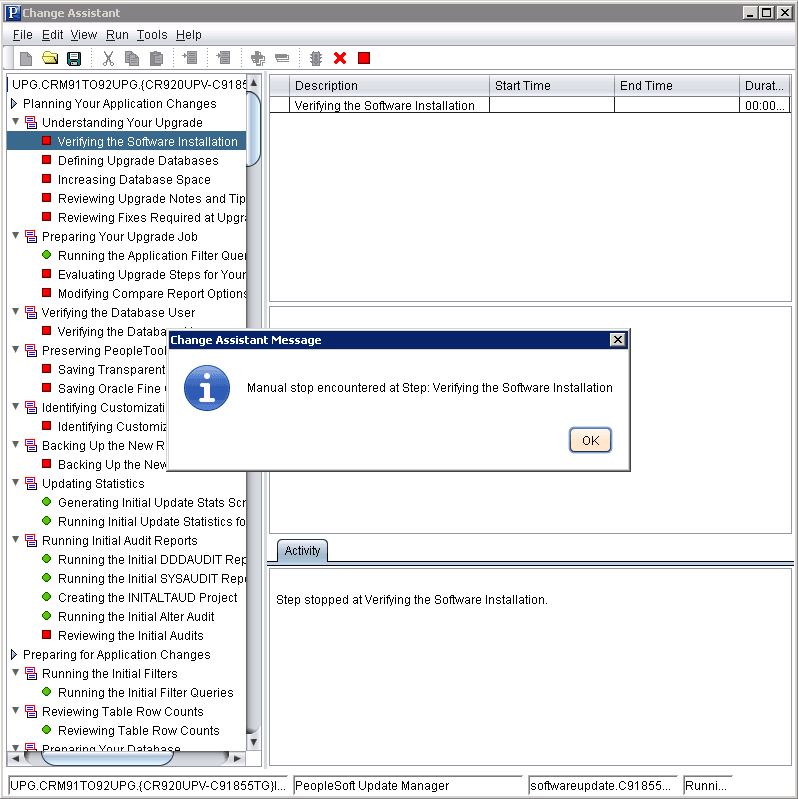Viewport: 798px width, 799px height.
Task: Collapse Verifying the Database User node
Action: coord(15,312)
